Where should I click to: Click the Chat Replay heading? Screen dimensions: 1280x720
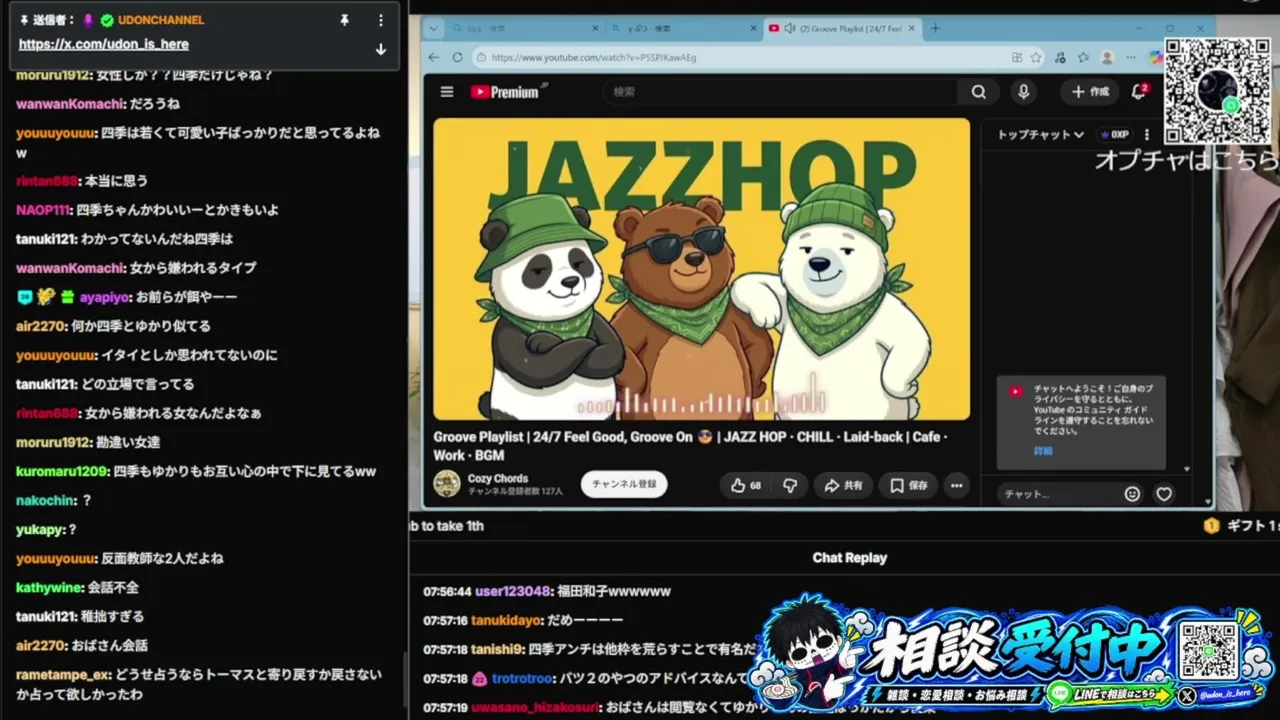tap(850, 558)
